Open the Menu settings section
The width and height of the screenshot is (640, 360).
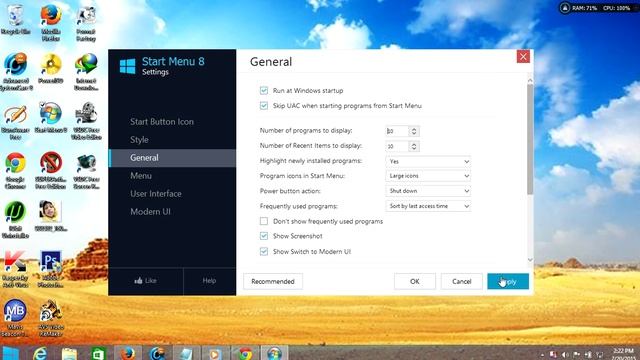(141, 176)
